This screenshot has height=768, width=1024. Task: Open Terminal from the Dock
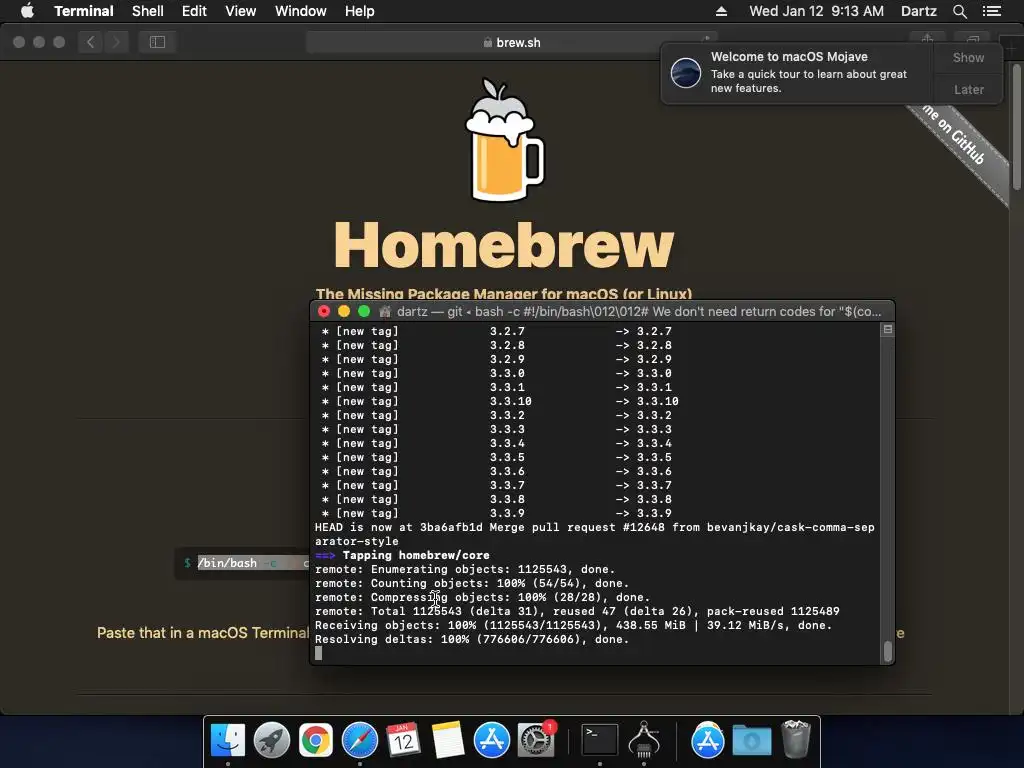600,741
